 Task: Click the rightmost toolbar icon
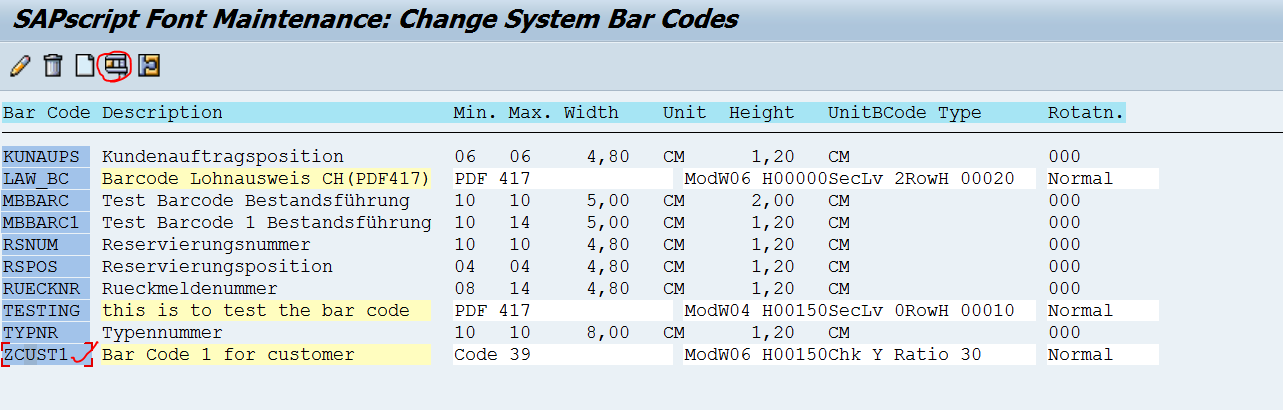coord(150,66)
